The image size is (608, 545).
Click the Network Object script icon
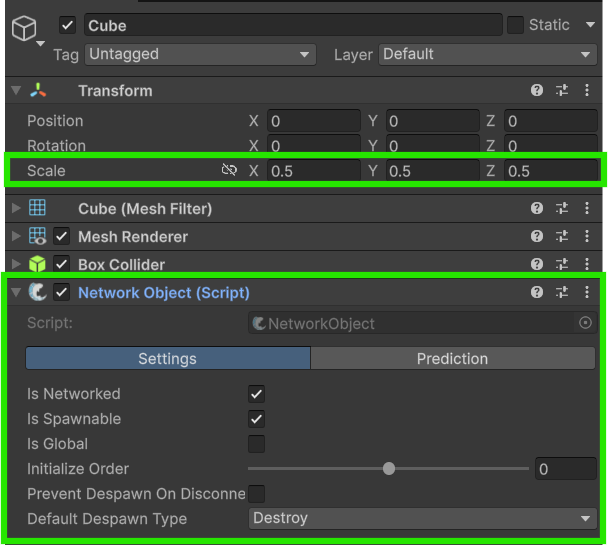(38, 292)
